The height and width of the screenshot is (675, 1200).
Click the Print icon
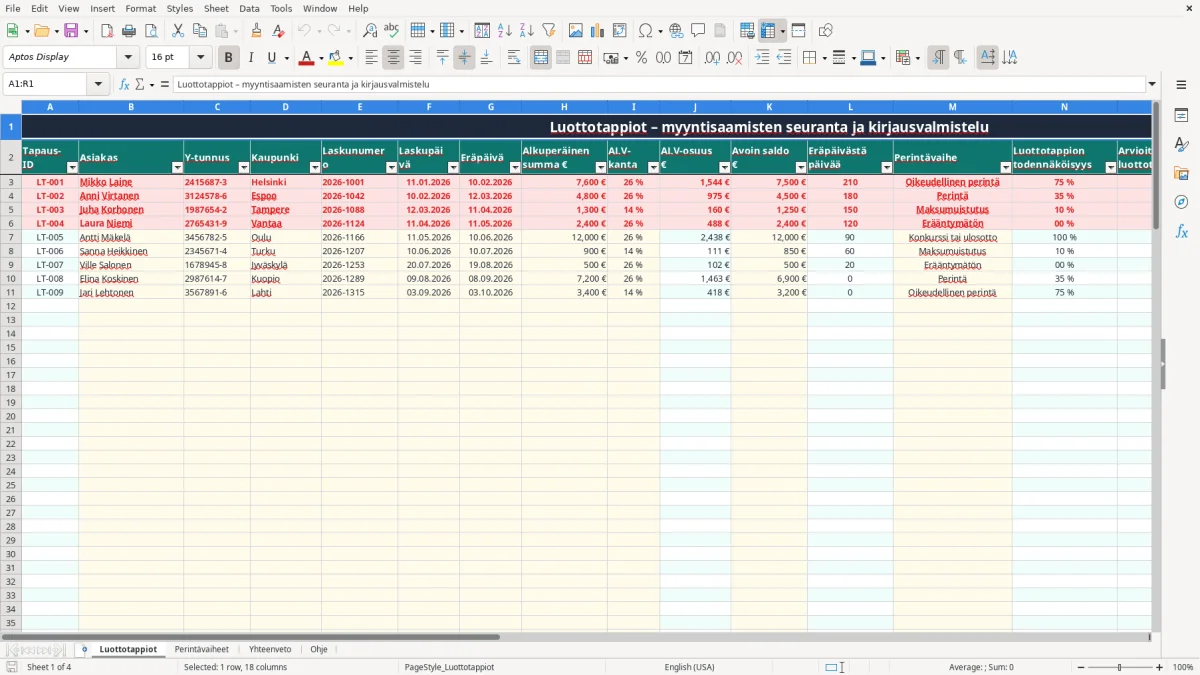pyautogui.click(x=129, y=31)
